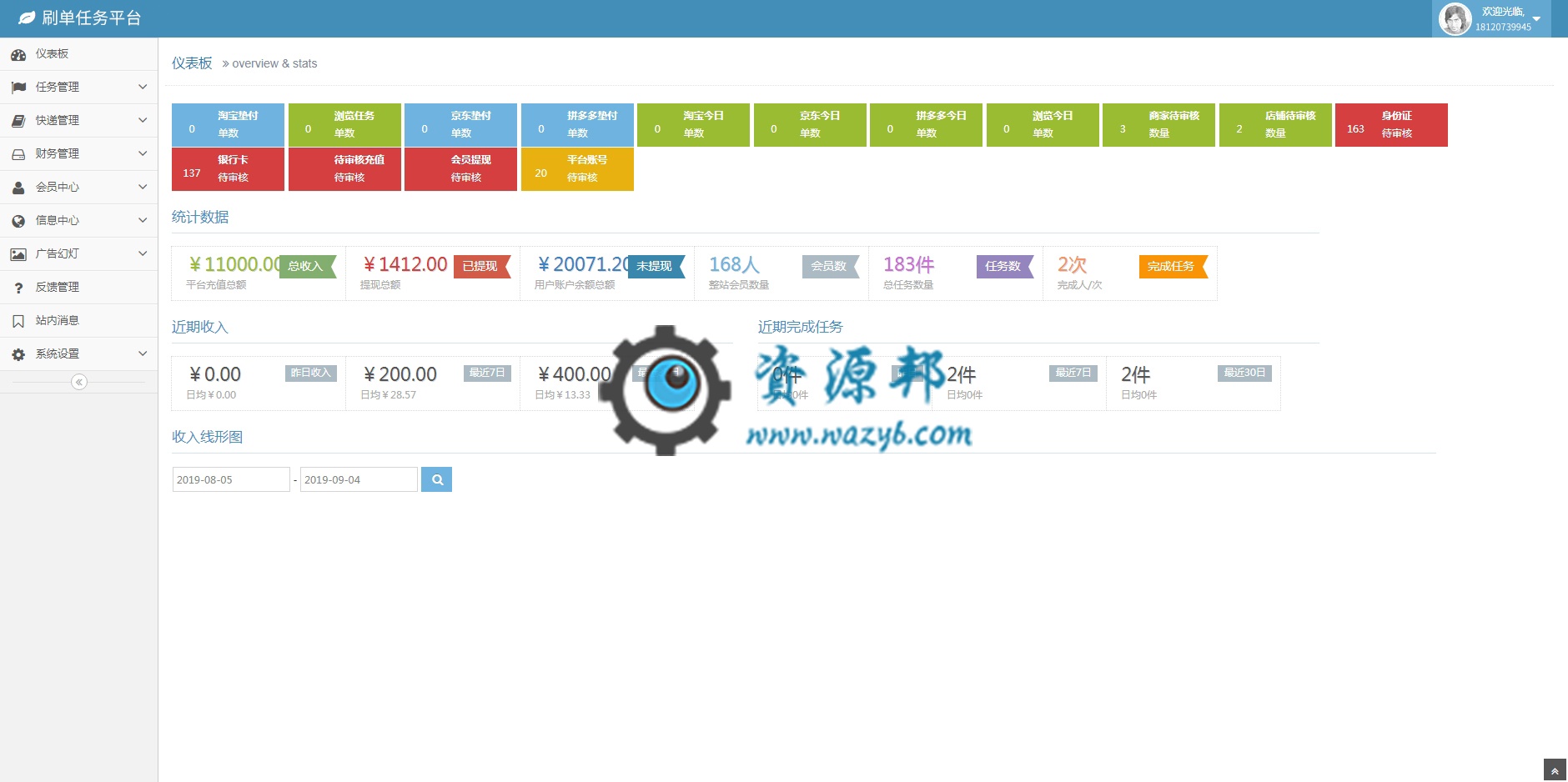Click the 总收入 green badge
This screenshot has width=1568, height=782.
tap(308, 266)
